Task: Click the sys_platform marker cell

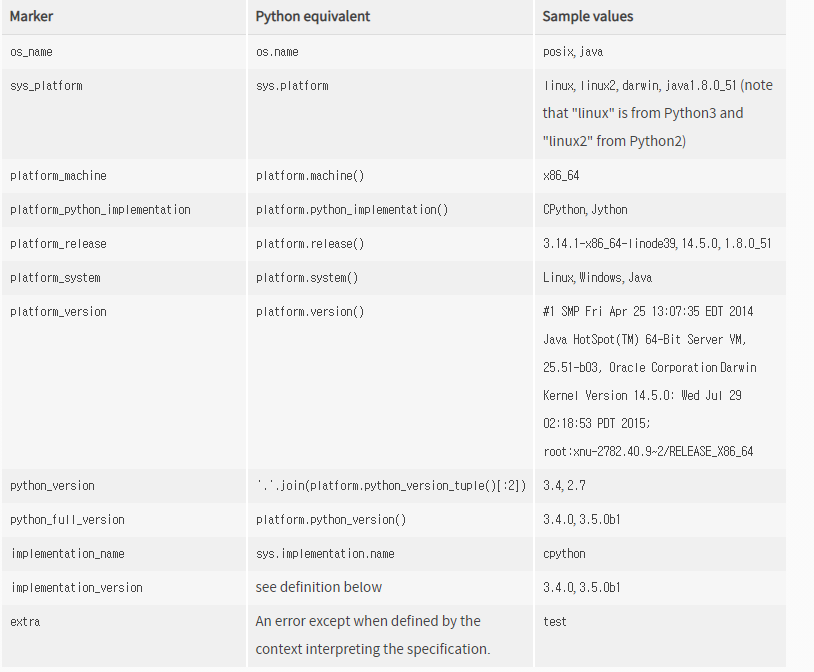Action: click(46, 85)
